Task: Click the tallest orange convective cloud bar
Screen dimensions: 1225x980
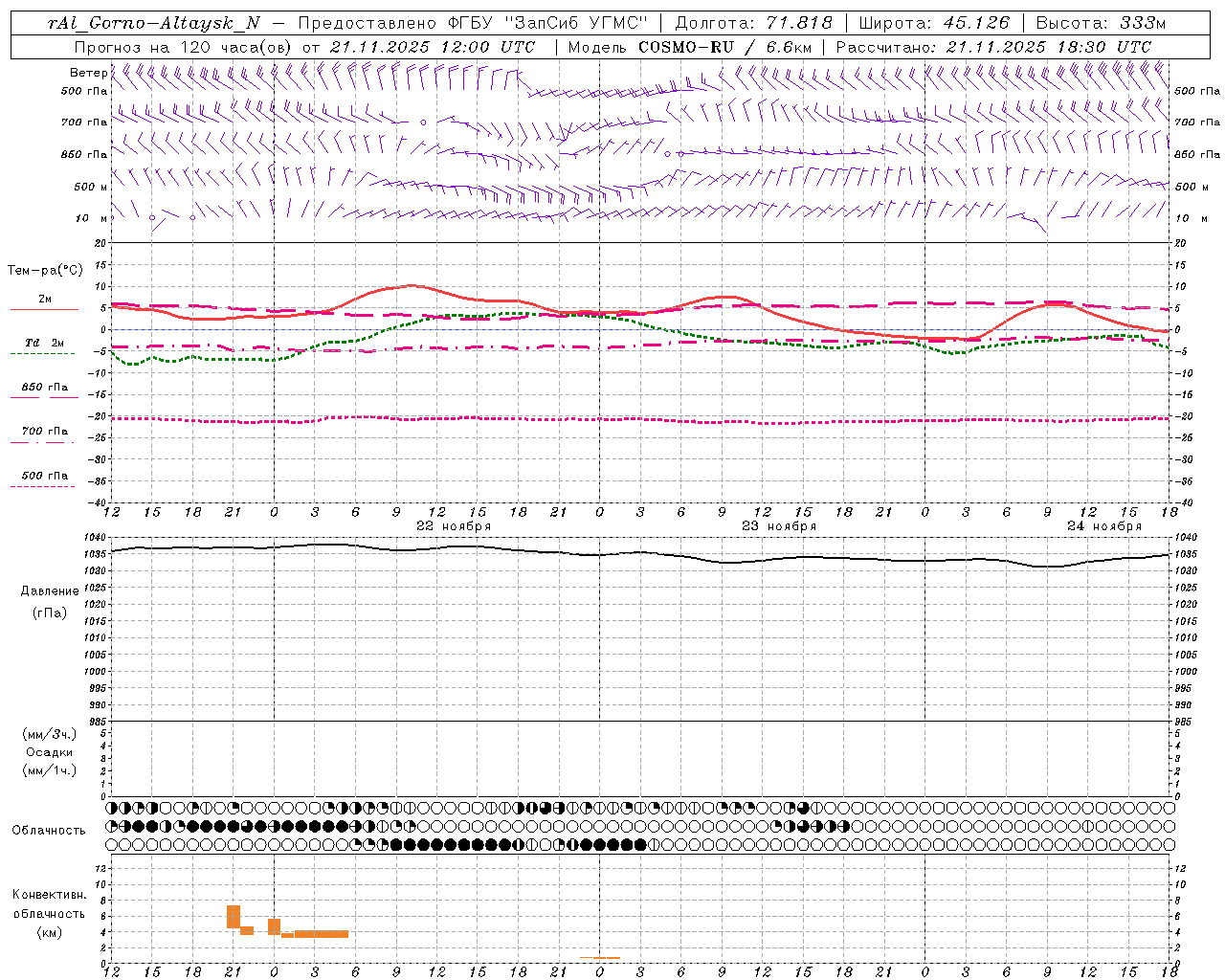Action: point(234,916)
